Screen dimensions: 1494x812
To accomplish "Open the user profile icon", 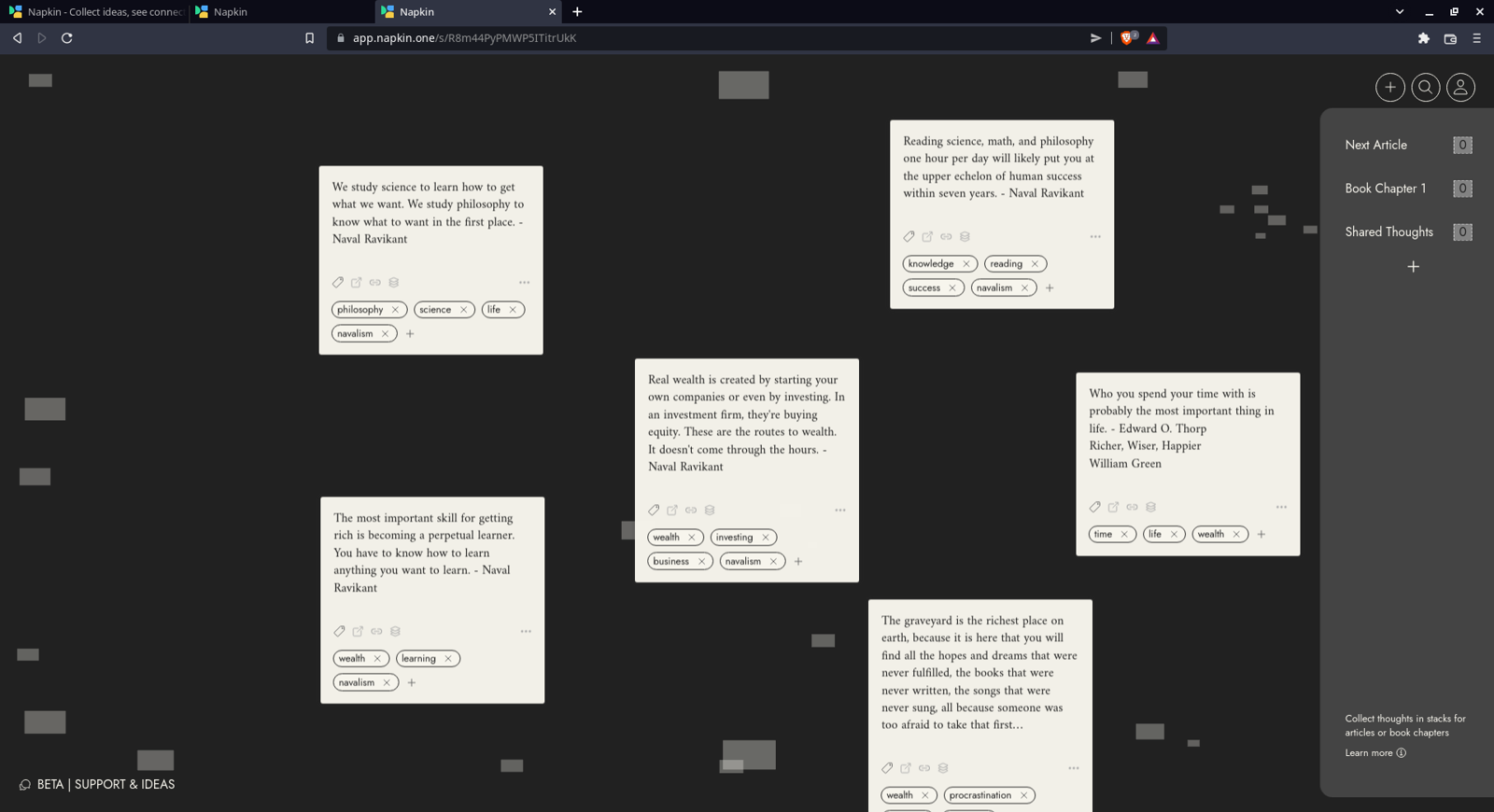I will pos(1460,87).
